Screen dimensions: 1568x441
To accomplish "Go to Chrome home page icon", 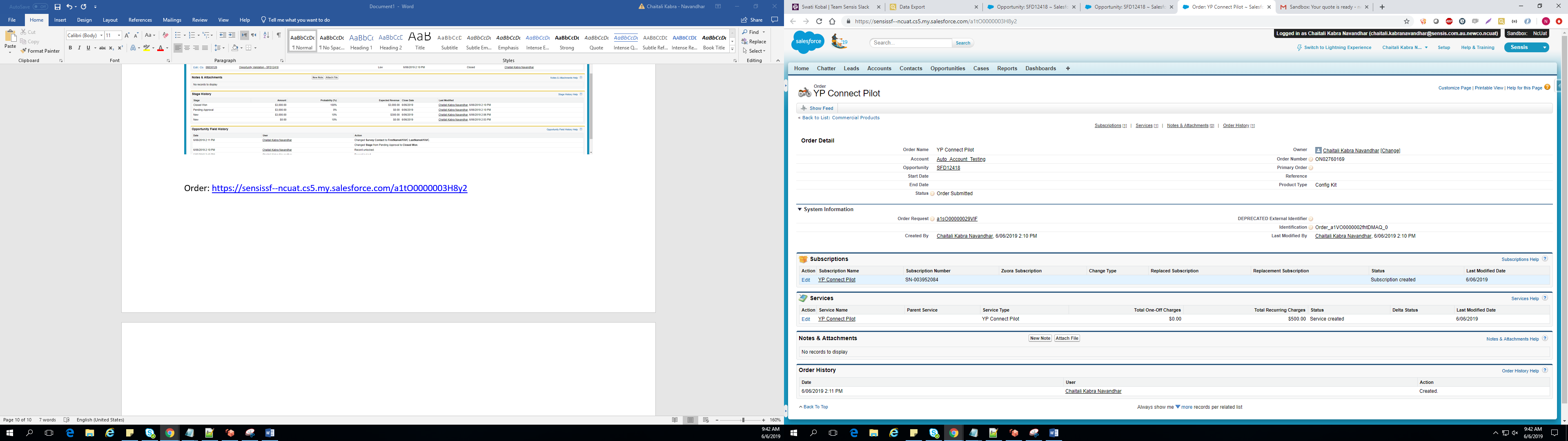I will [x=832, y=21].
